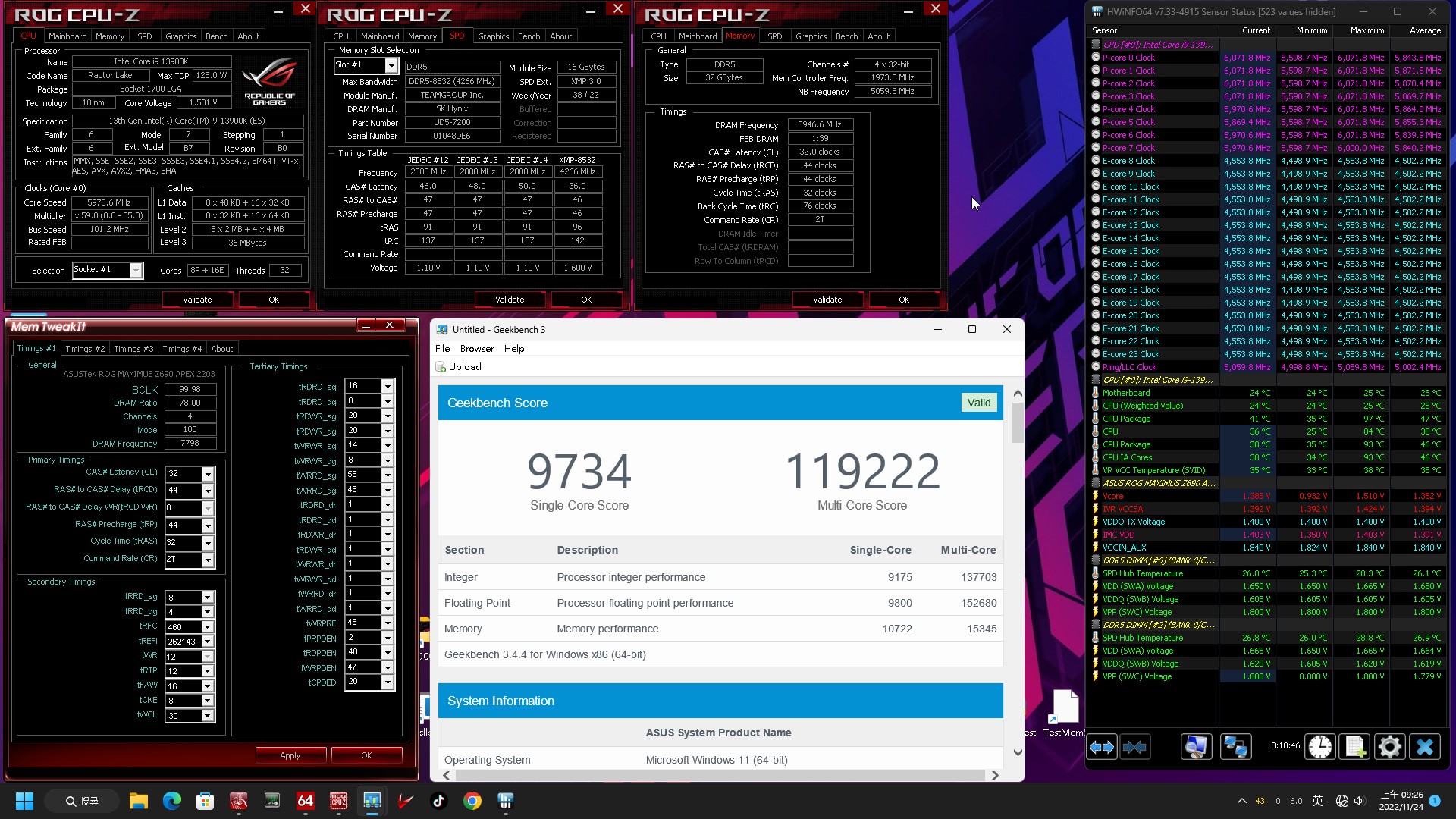Switch to Timings #4 tab in MemTweakIt
The height and width of the screenshot is (819, 1456).
pyautogui.click(x=182, y=349)
